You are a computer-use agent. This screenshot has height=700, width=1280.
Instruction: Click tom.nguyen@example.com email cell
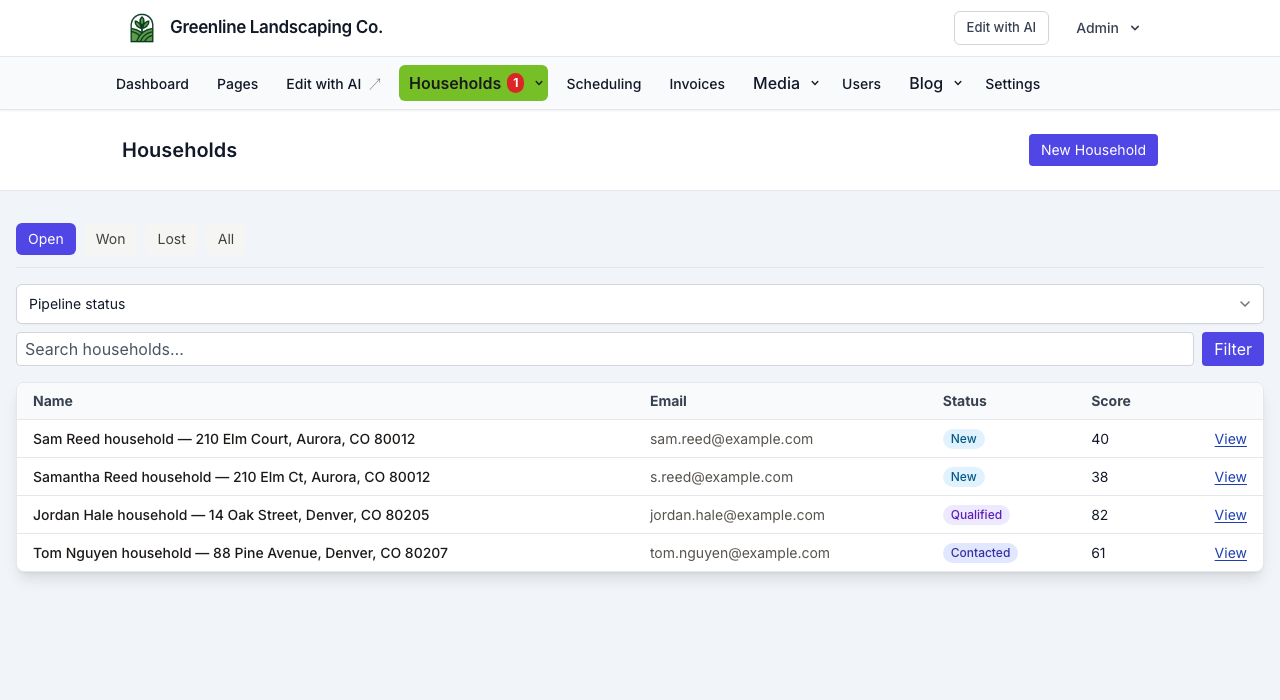740,553
